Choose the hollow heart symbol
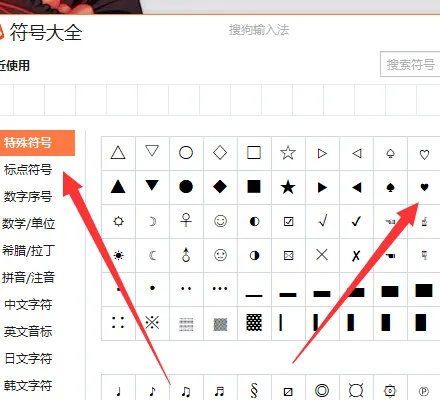Screen dimensions: 440x400 click(424, 153)
